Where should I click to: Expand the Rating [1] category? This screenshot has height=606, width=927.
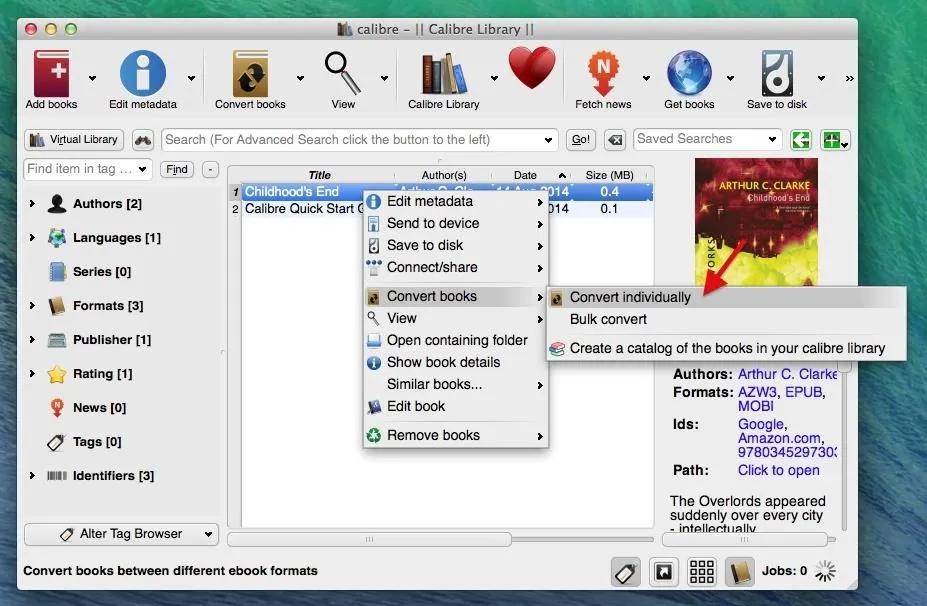click(x=32, y=374)
